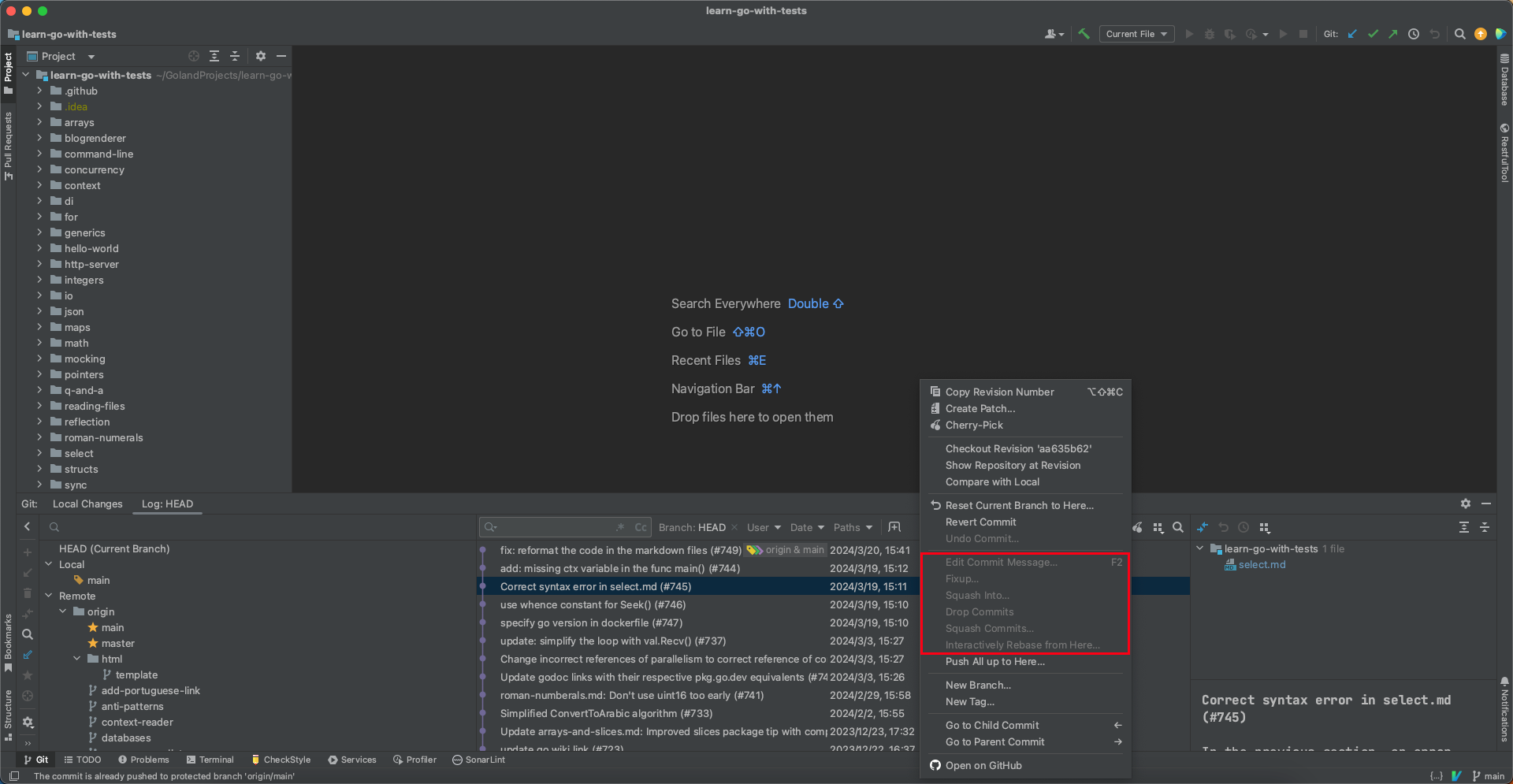Click Git Push green arrow icon
The width and height of the screenshot is (1513, 784).
[1393, 34]
